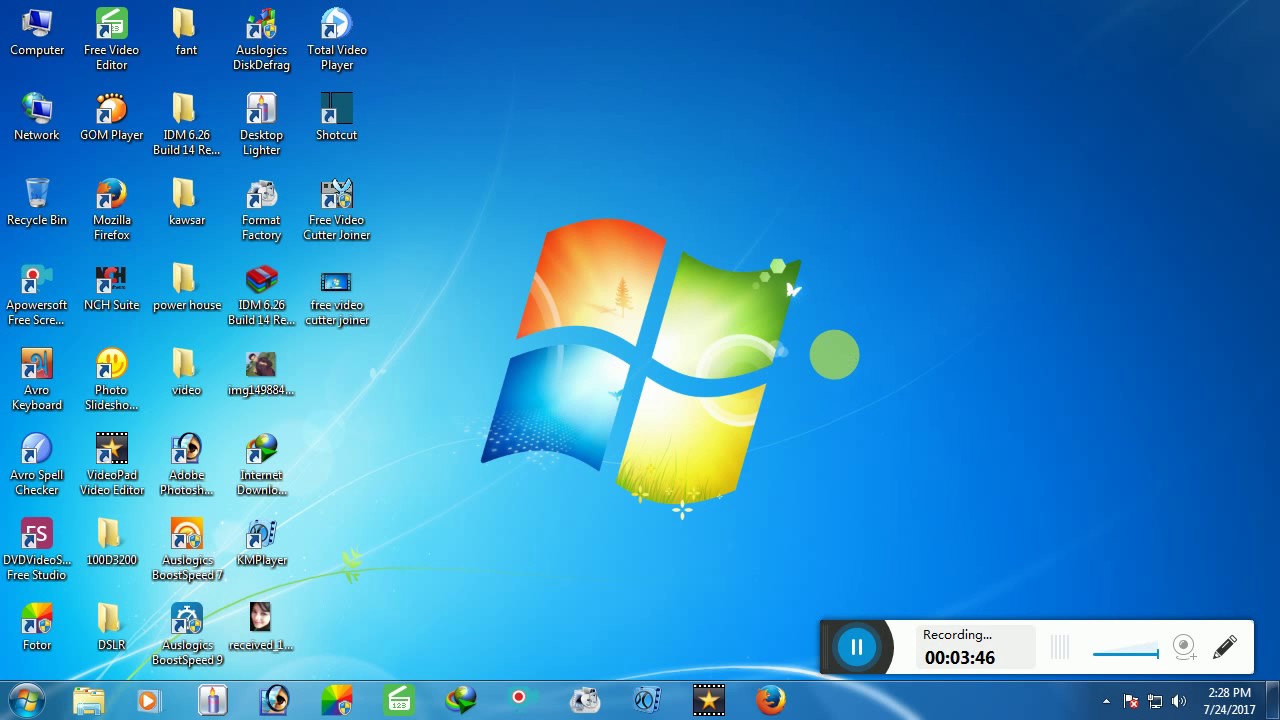
Task: Open network status tray icon
Action: click(1155, 701)
